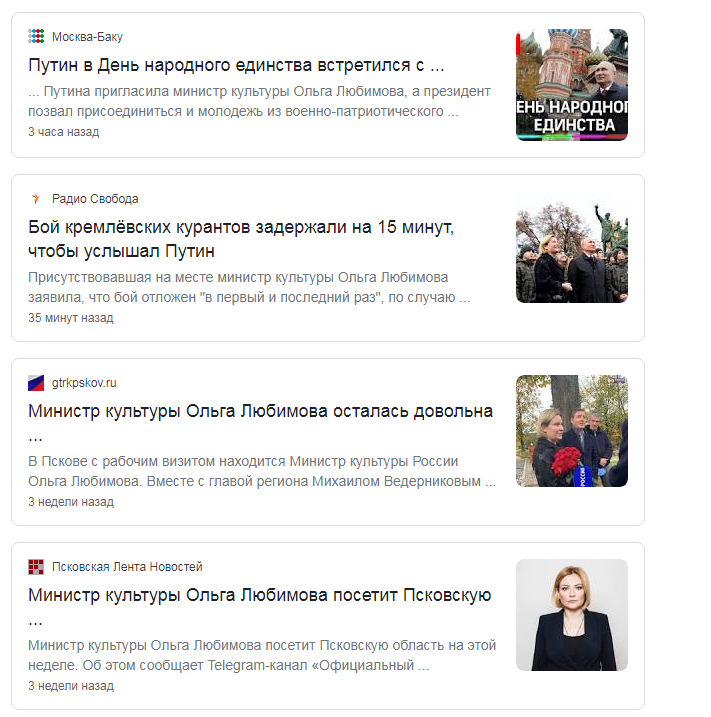Click the Радио Свобода article crowd photo

point(572,247)
